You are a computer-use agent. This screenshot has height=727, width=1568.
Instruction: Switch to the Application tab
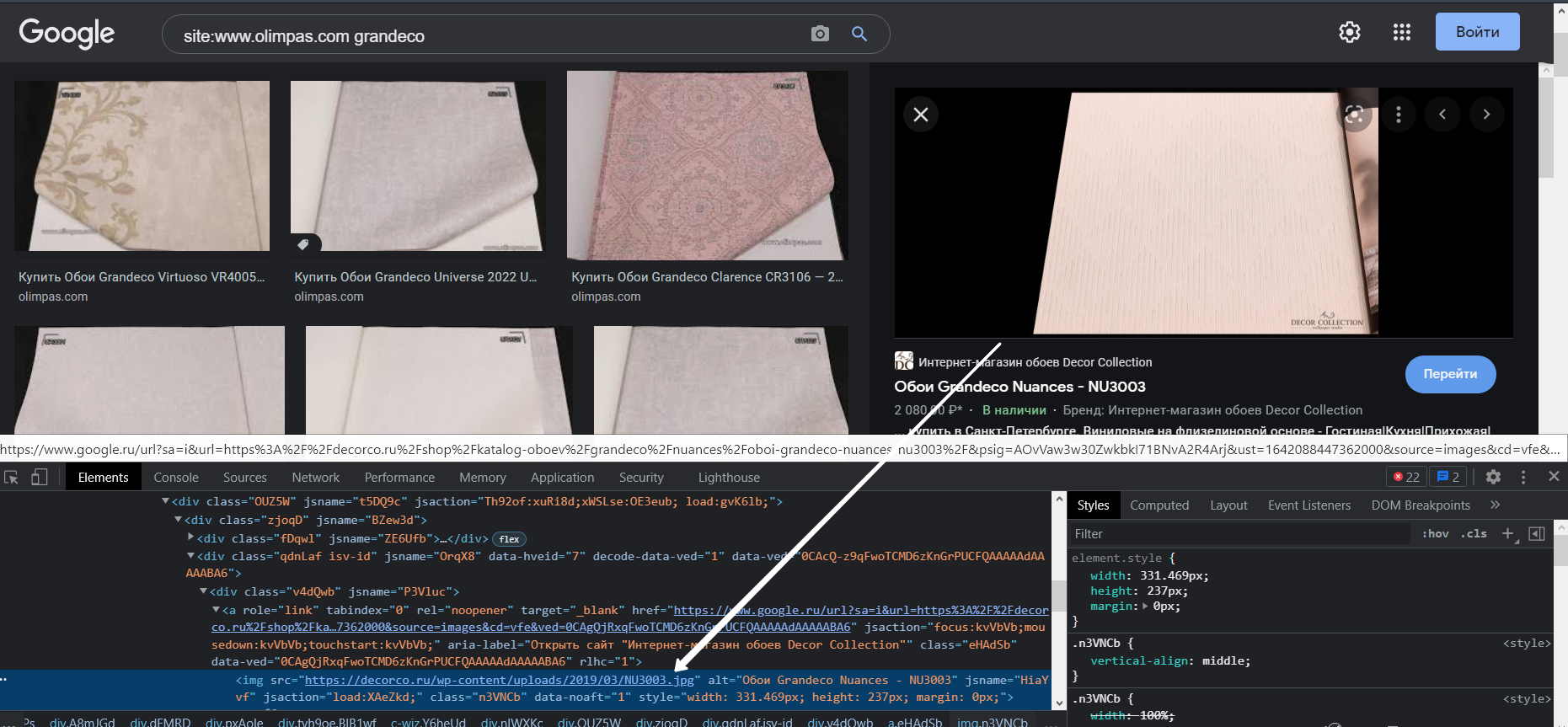click(x=562, y=478)
